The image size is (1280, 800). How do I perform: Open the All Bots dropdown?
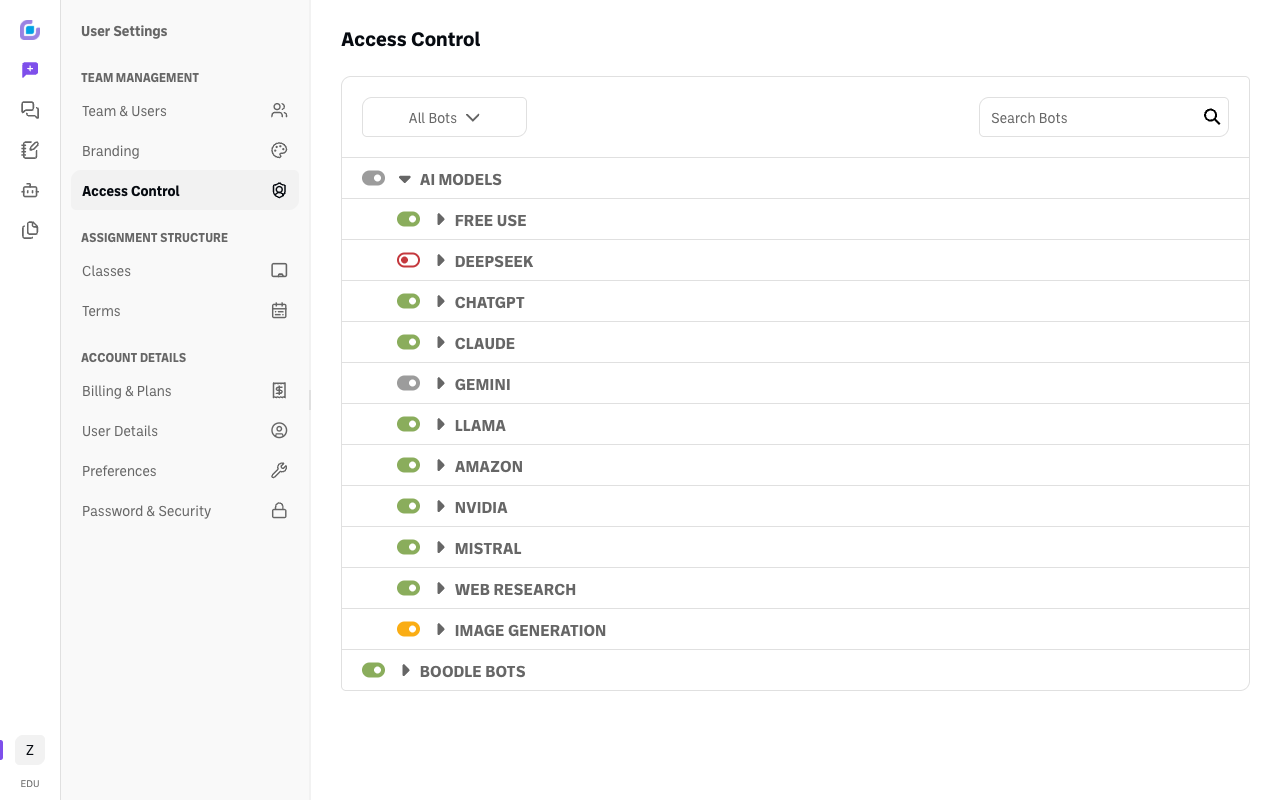tap(444, 117)
